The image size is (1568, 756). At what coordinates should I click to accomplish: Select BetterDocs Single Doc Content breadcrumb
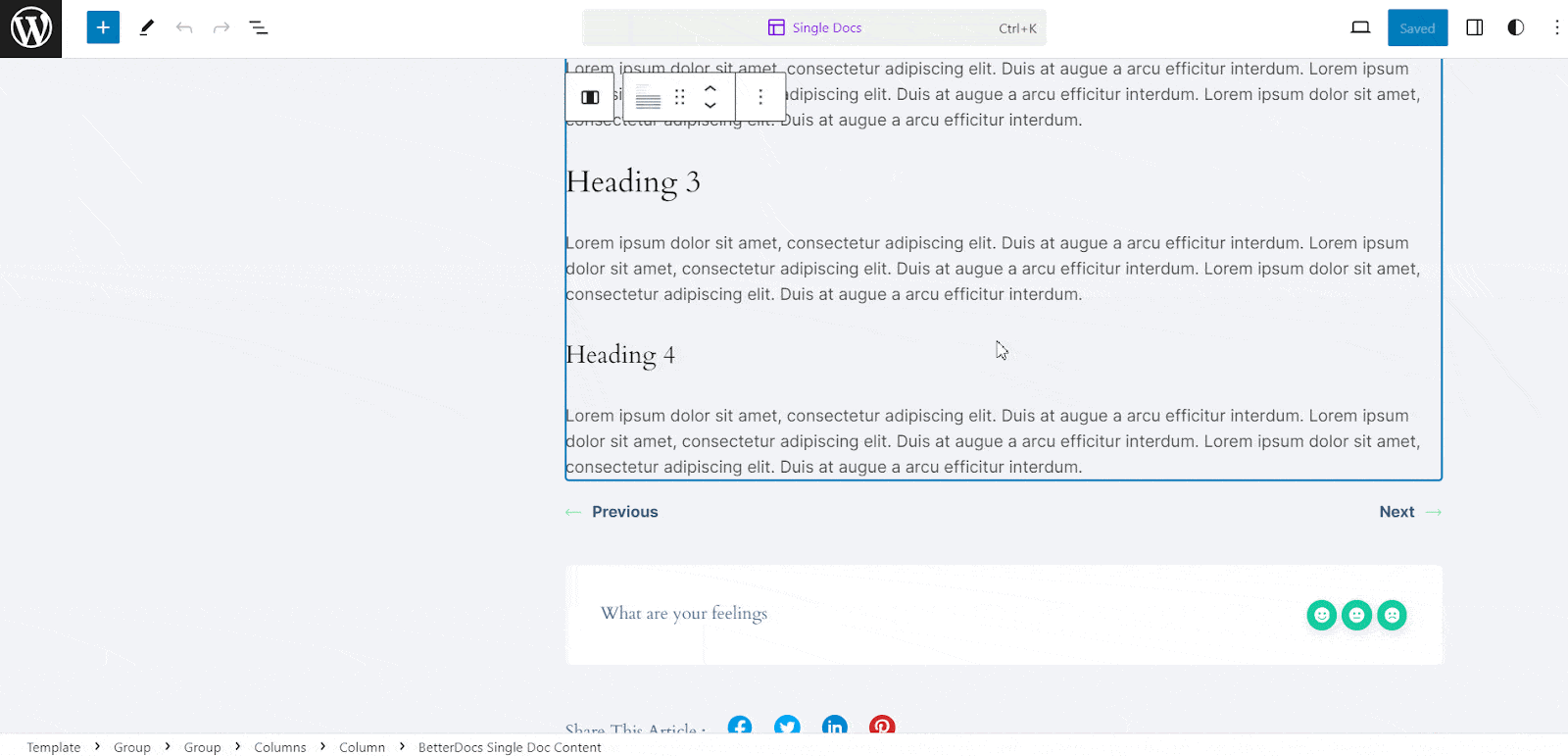(x=510, y=747)
